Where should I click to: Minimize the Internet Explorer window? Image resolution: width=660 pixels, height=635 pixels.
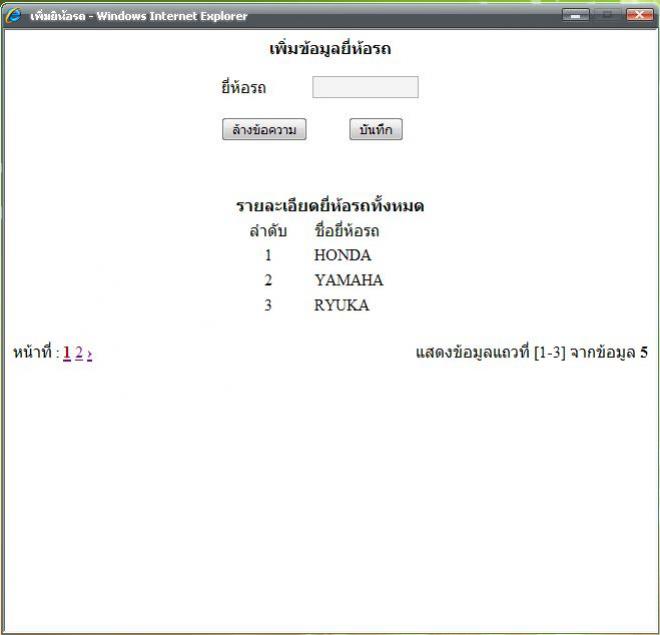(575, 15)
